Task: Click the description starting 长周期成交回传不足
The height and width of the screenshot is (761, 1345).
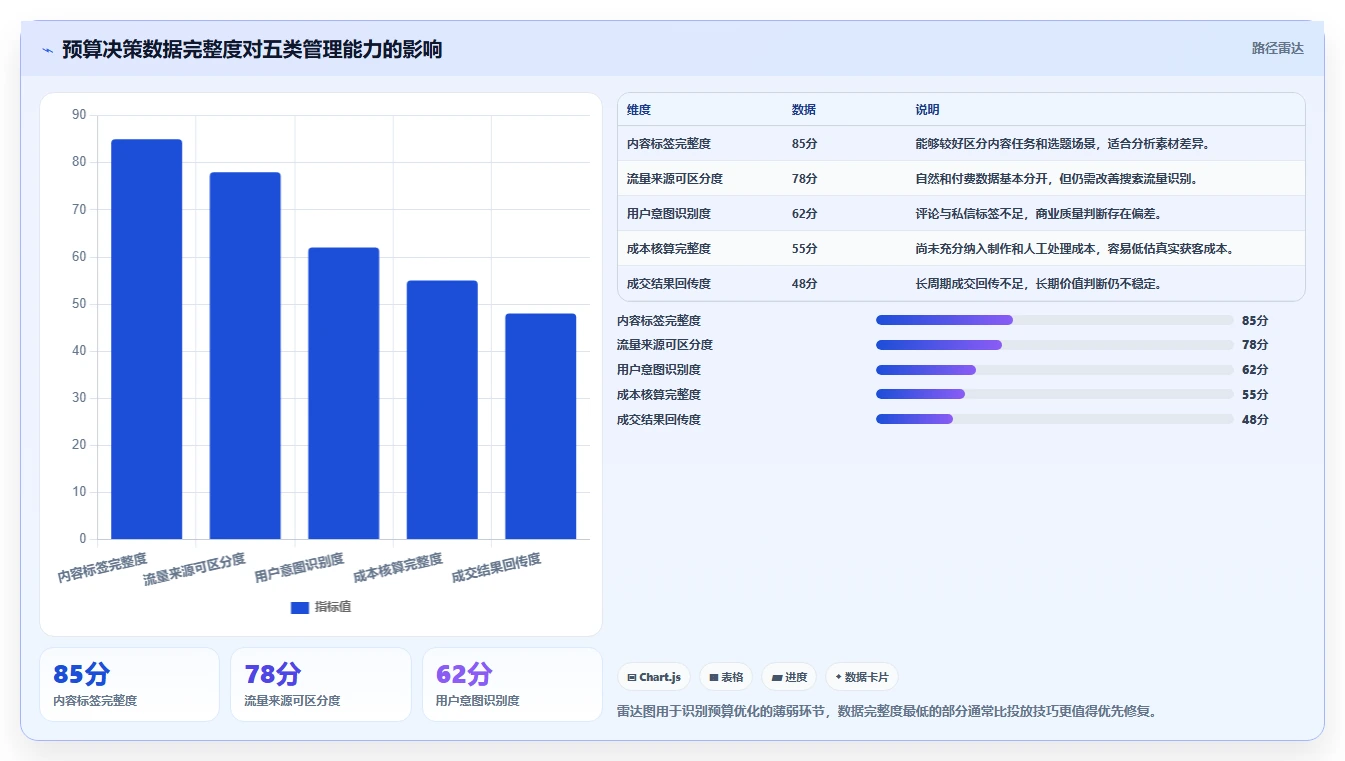Action: pyautogui.click(x=1039, y=284)
